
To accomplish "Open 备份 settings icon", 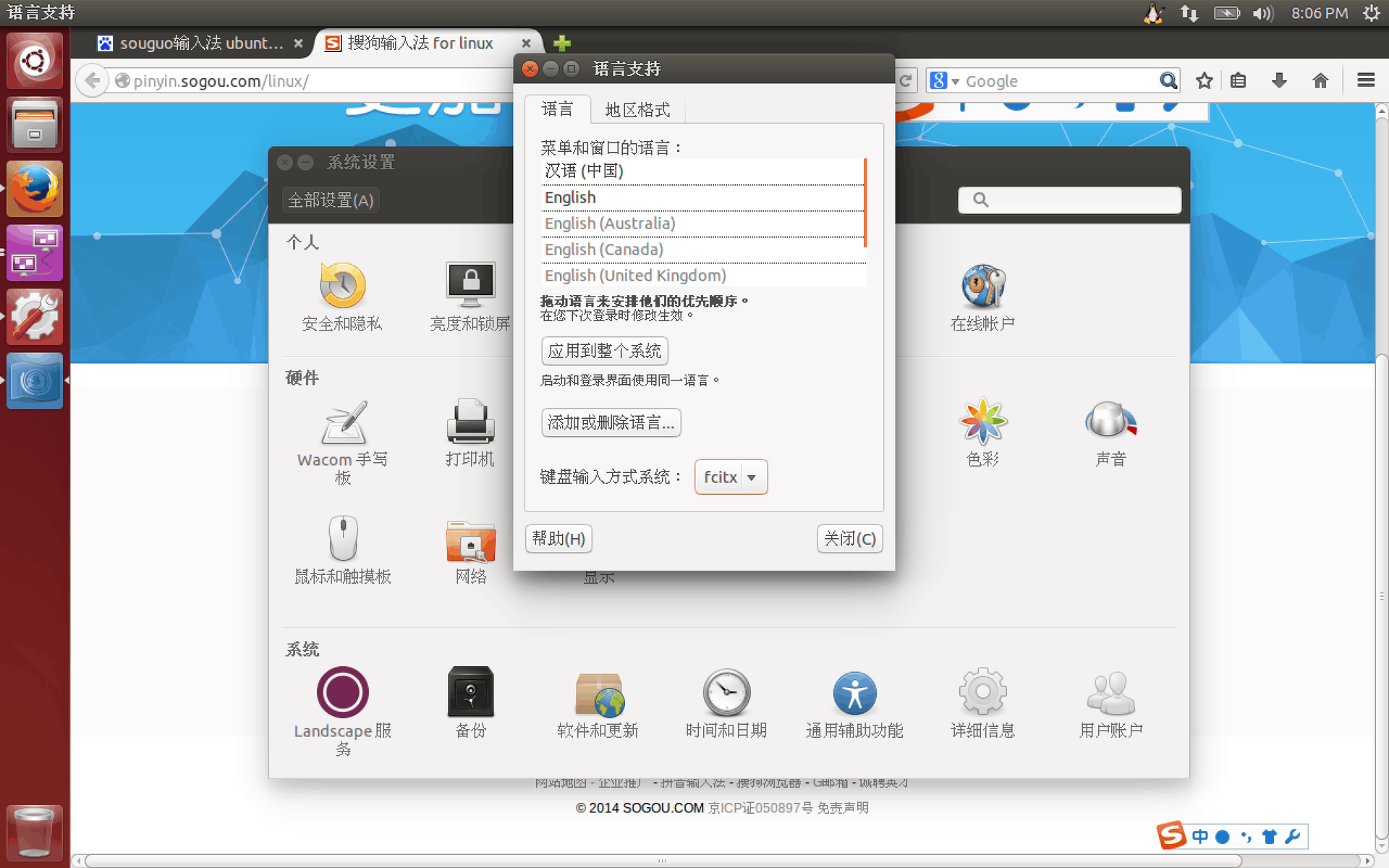I will pos(470,702).
